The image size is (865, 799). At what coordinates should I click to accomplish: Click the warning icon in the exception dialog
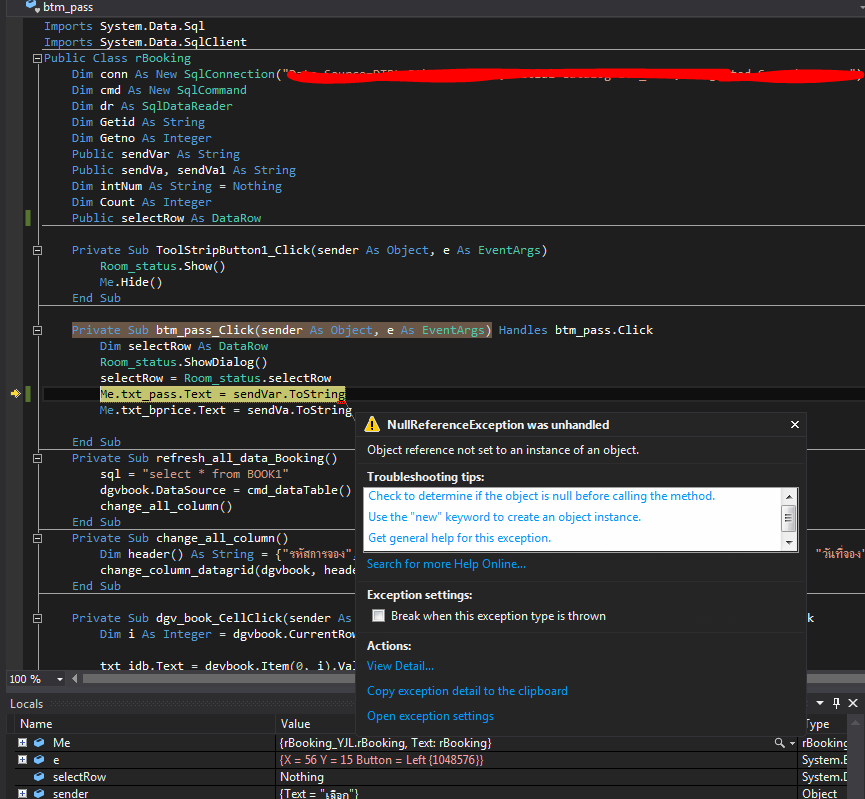pos(372,424)
